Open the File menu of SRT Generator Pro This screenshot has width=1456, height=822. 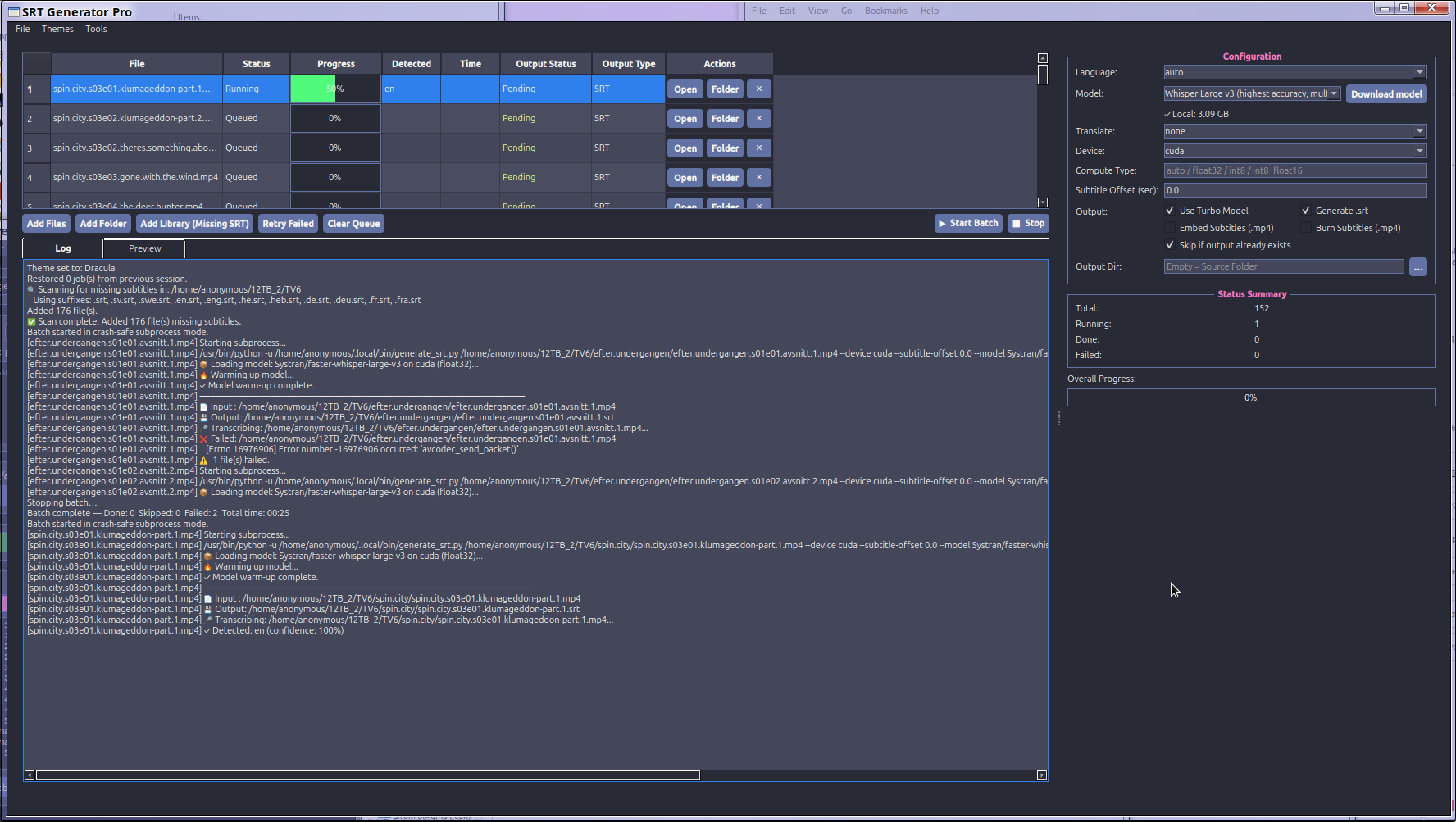pyautogui.click(x=23, y=29)
